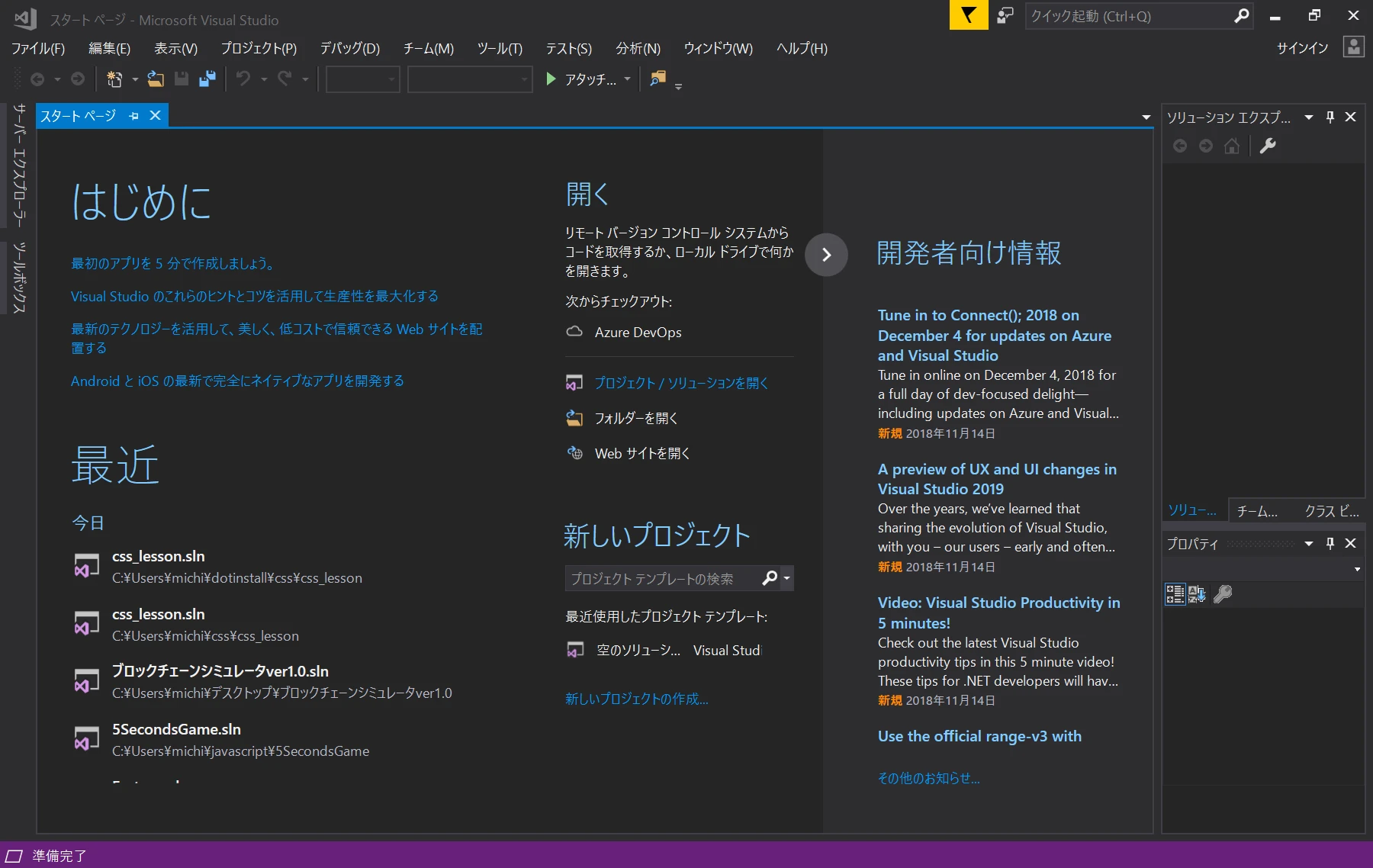Open the アタッチ dropdown arrow
Viewport: 1373px width, 868px height.
(x=628, y=79)
